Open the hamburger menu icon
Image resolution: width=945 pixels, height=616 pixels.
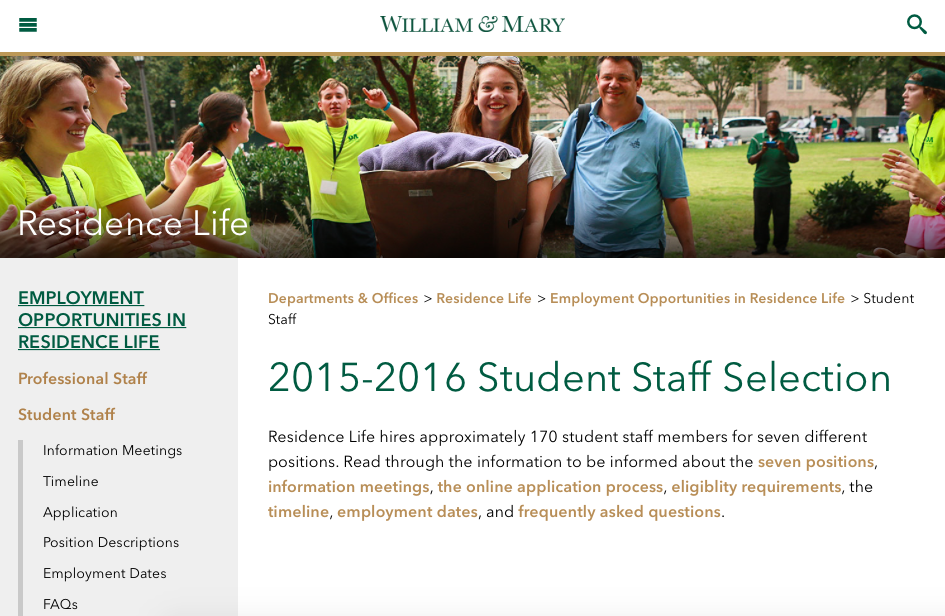28,25
